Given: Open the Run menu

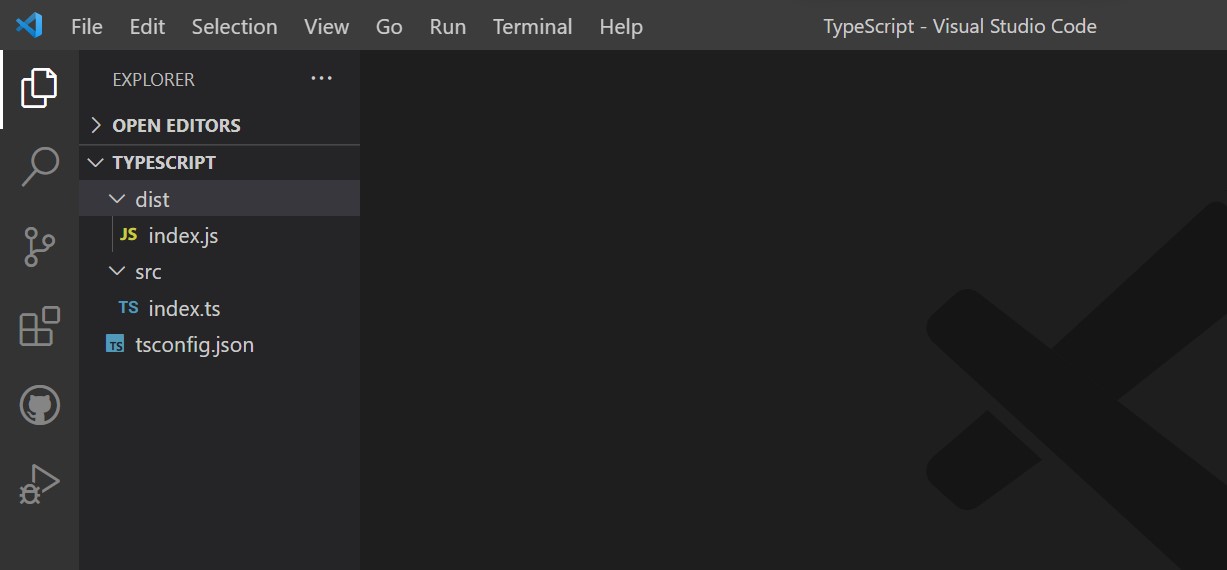Looking at the screenshot, I should point(447,27).
